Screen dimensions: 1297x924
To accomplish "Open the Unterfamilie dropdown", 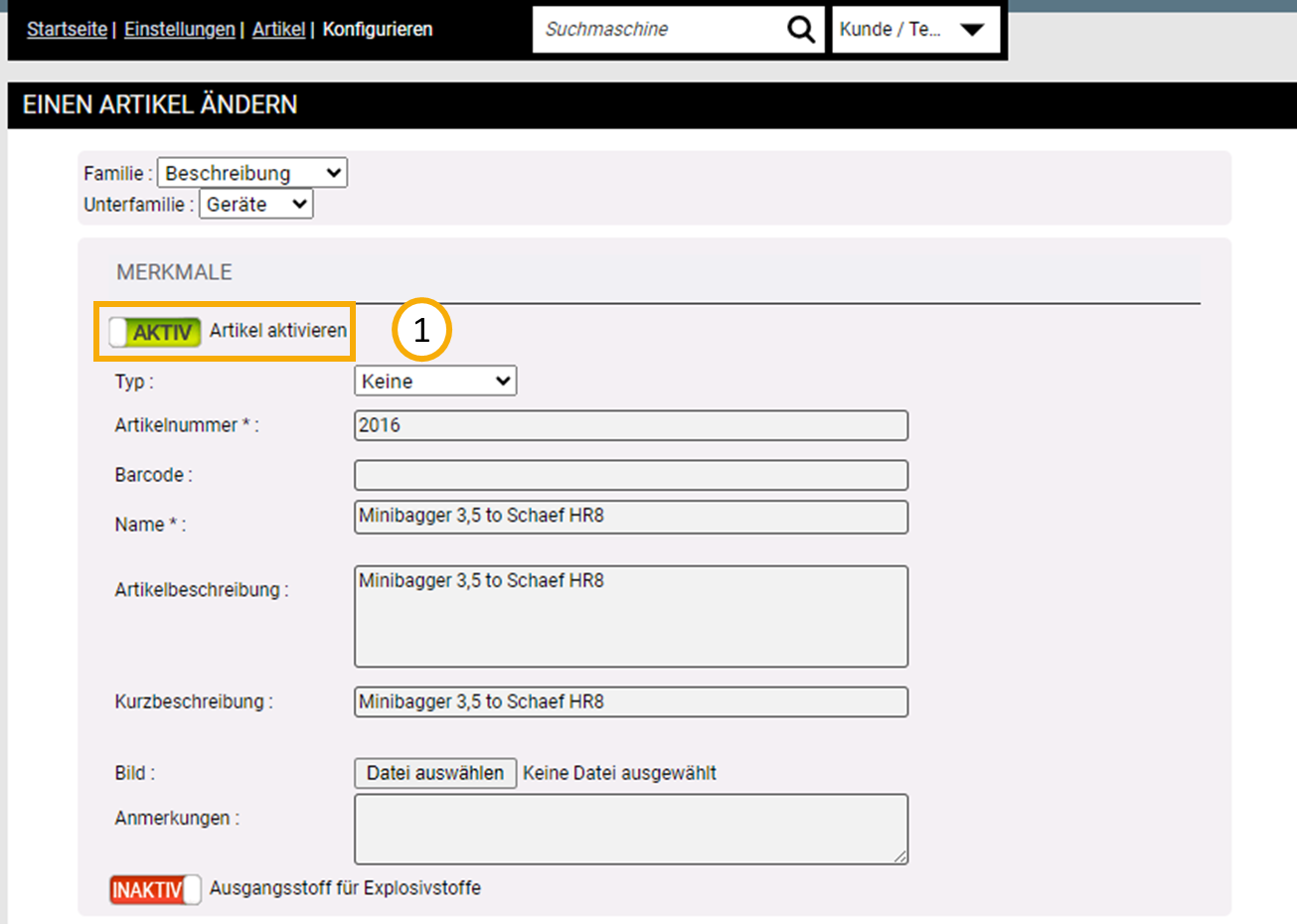I will (256, 205).
